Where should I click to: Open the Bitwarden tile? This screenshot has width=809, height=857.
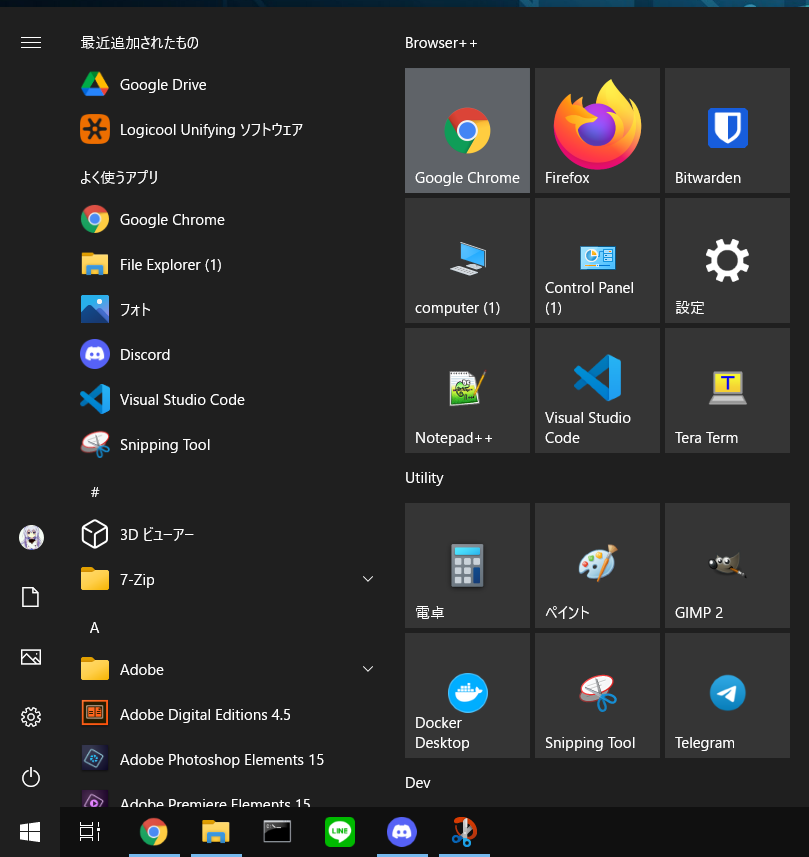727,130
